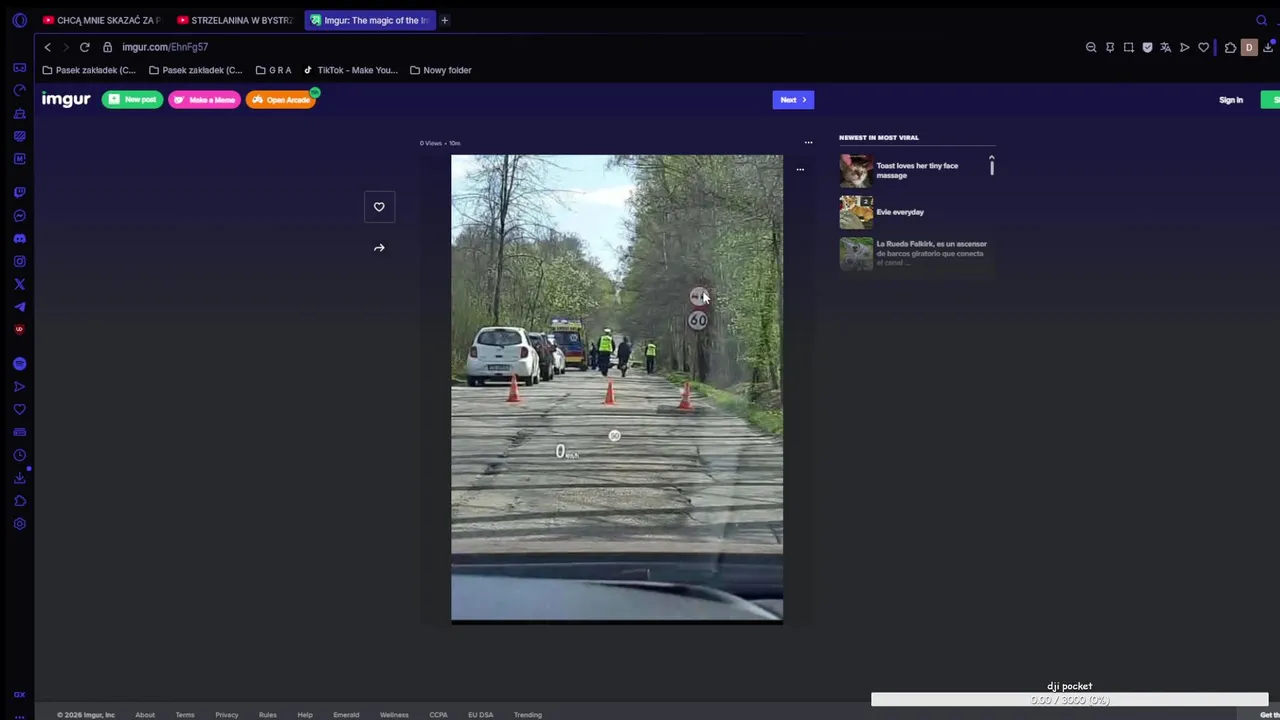Open the Emerald footer link

point(346,715)
